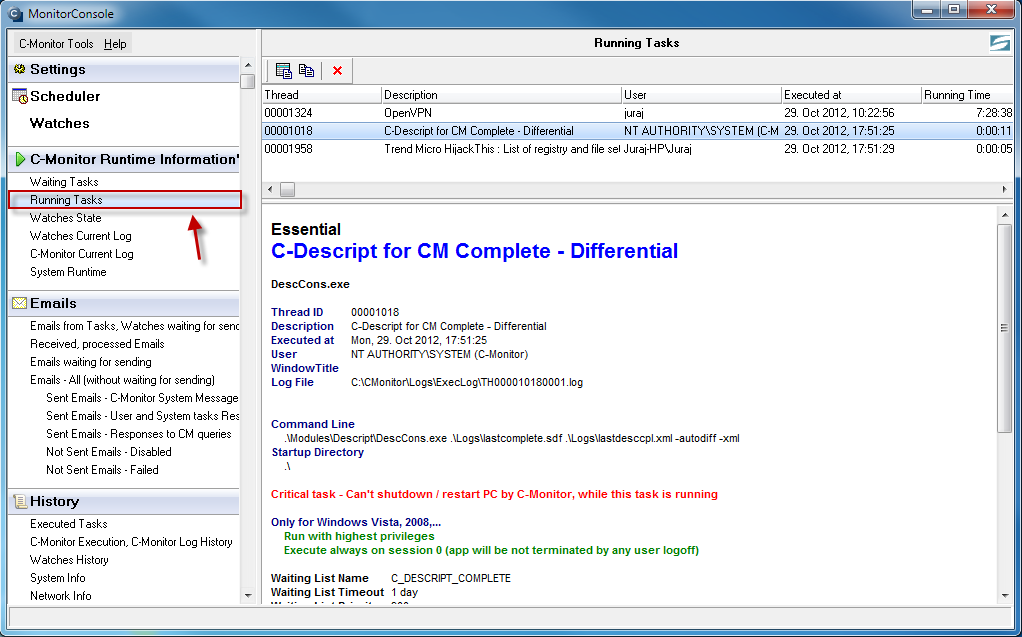Select Watches in the sidebar
Screen dimensions: 1022x637
pyautogui.click(x=59, y=123)
